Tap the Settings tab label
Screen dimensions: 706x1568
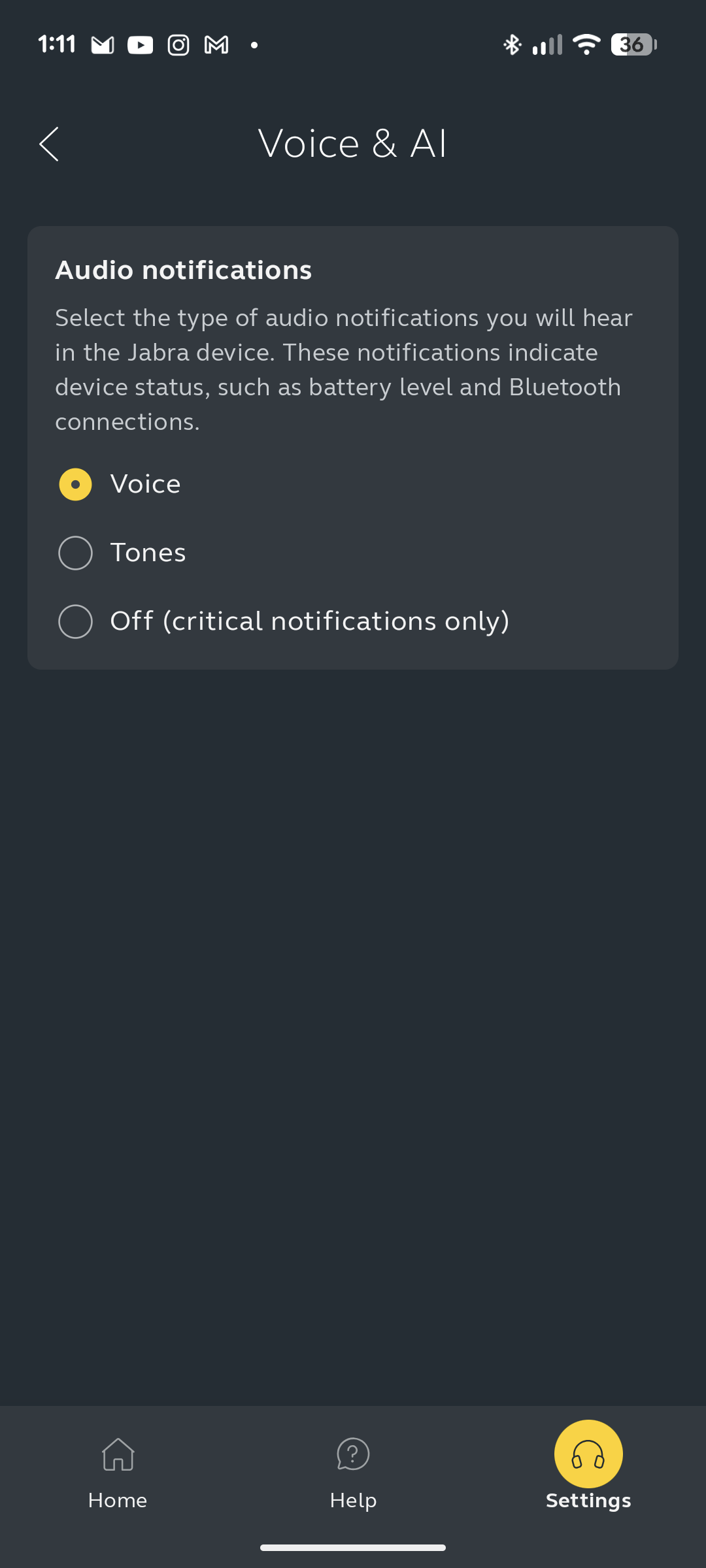[588, 1500]
